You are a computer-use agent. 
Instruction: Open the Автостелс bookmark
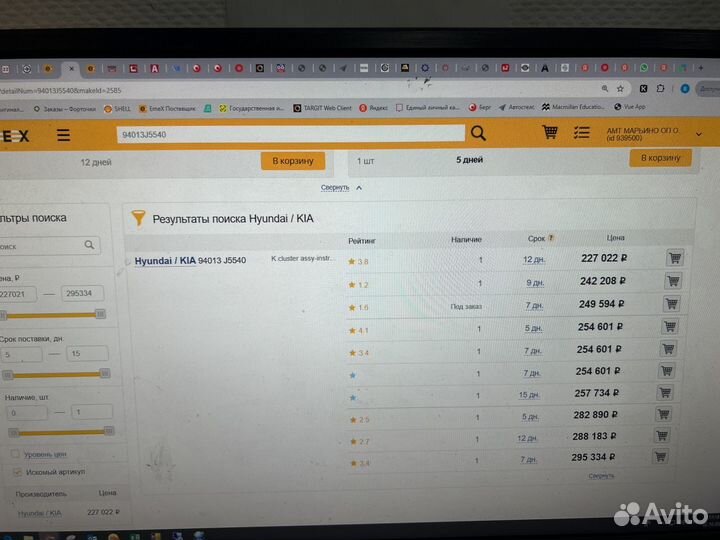tap(516, 107)
